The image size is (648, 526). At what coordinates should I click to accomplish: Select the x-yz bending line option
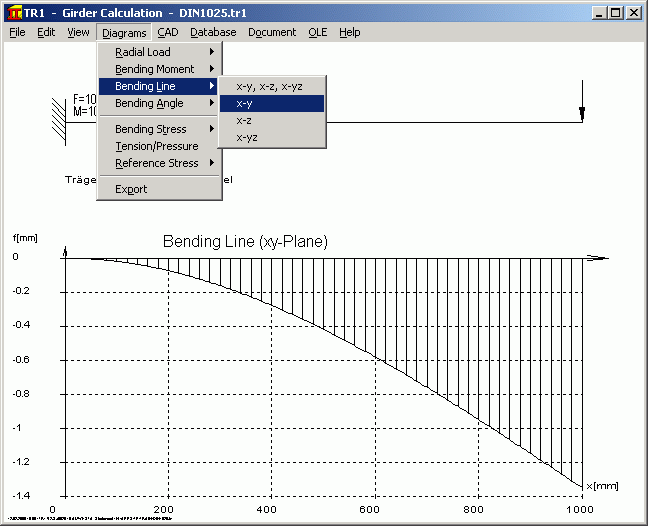(x=247, y=137)
